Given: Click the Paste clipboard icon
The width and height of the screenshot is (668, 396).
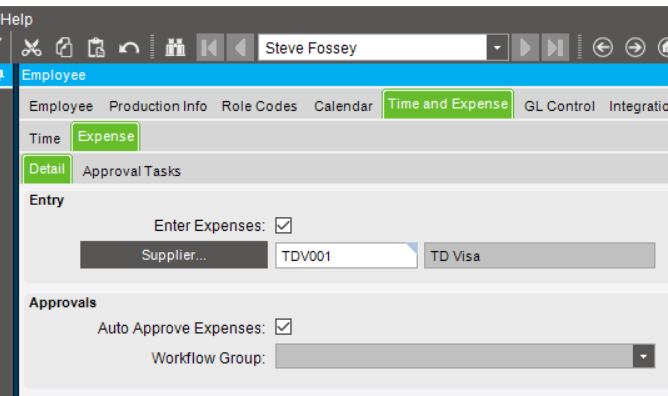Looking at the screenshot, I should click(x=96, y=47).
